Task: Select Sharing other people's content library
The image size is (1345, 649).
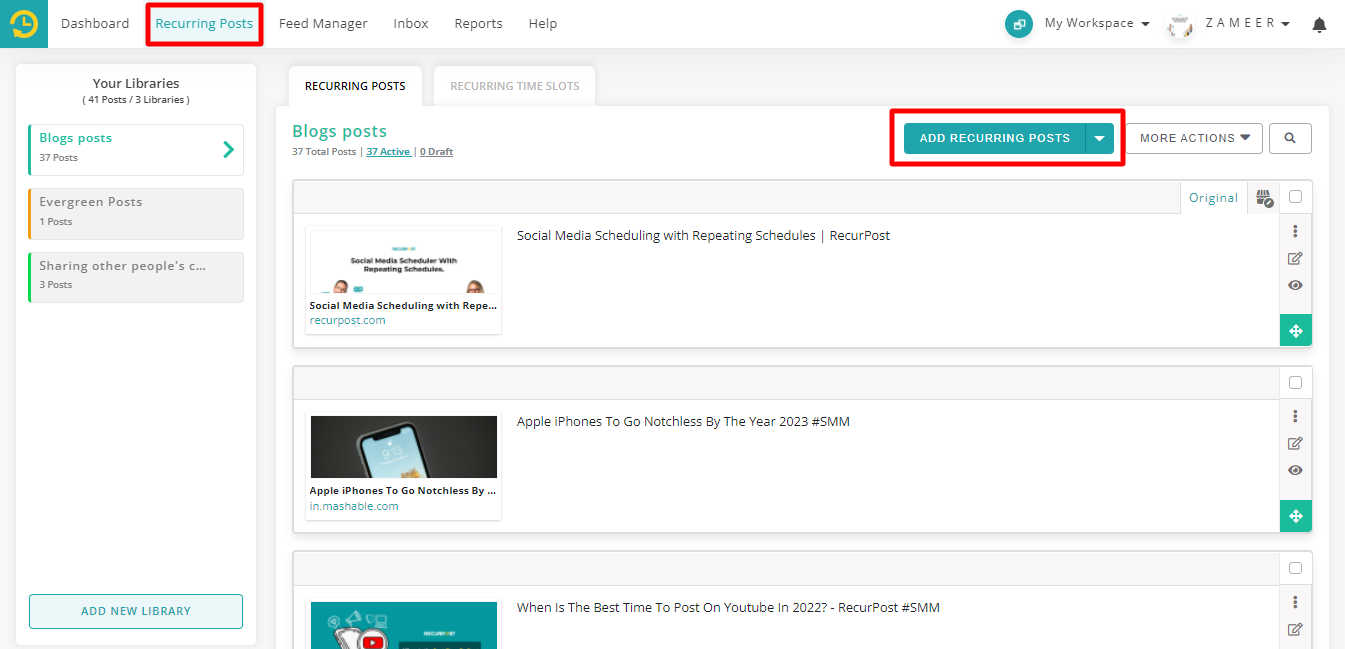Action: (x=136, y=277)
